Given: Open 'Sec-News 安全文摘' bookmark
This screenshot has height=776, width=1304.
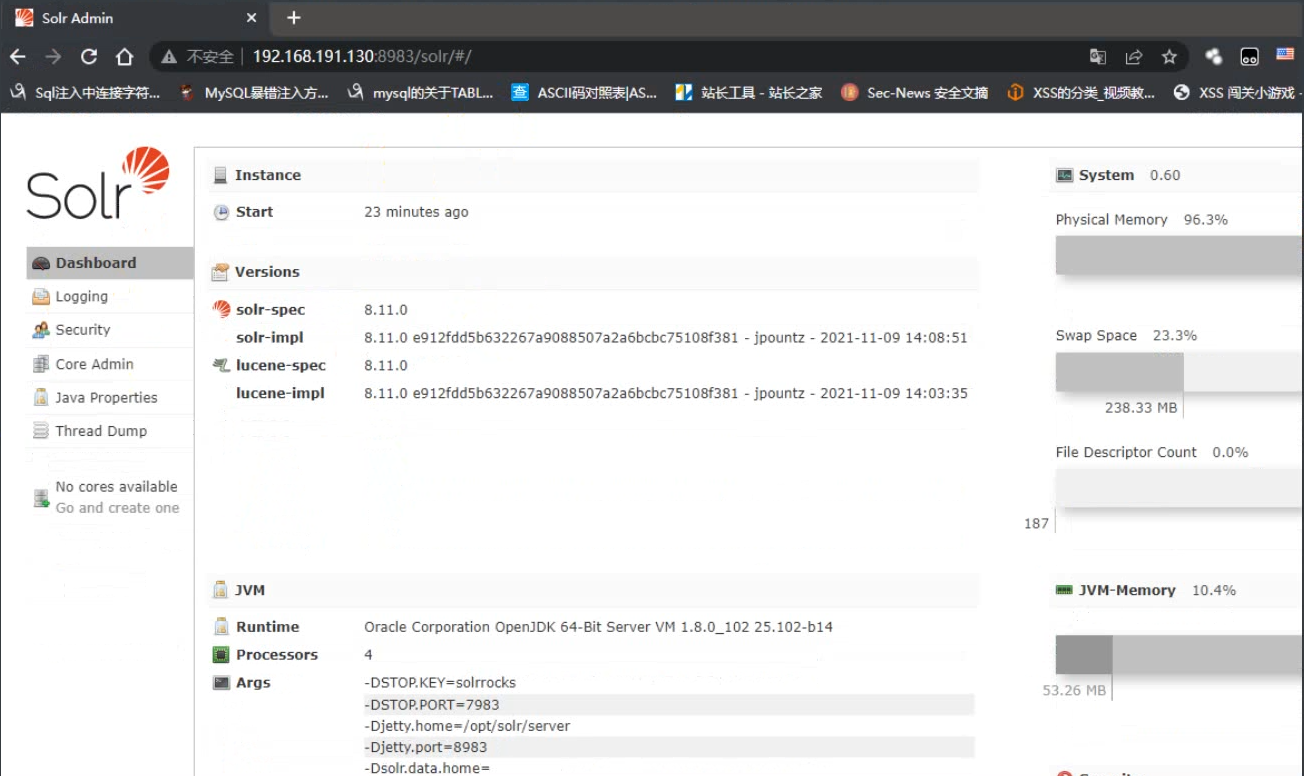Looking at the screenshot, I should point(915,93).
